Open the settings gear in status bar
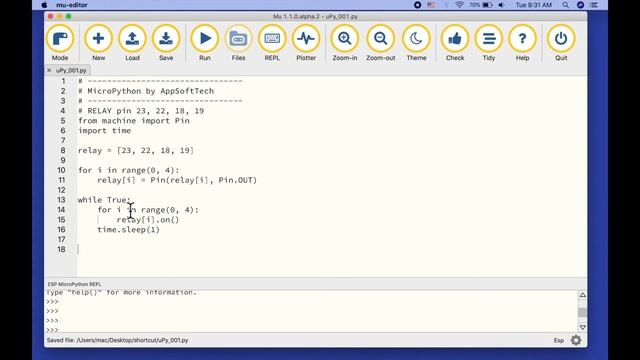The width and height of the screenshot is (640, 360). pyautogui.click(x=576, y=340)
